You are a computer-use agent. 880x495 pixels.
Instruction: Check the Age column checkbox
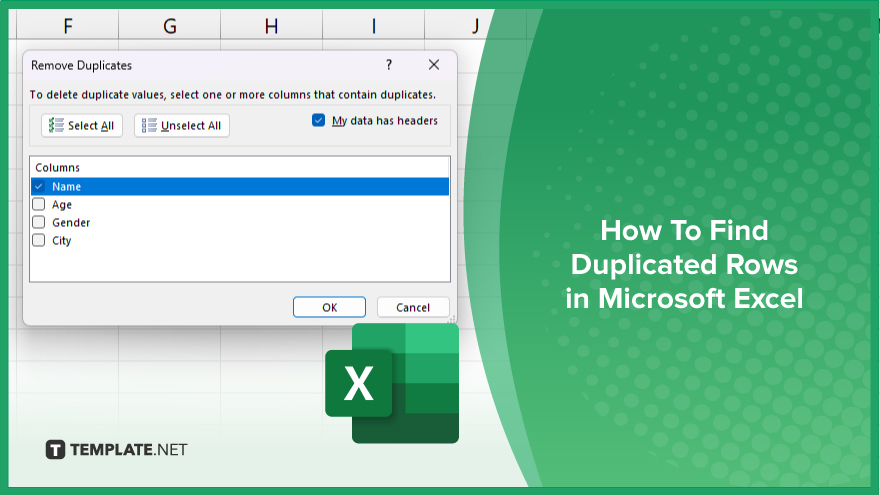39,204
